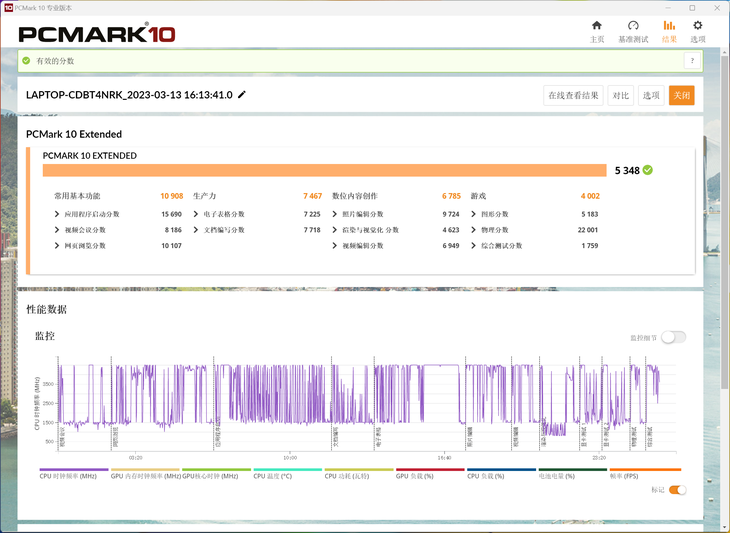Viewport: 730px width, 533px height.
Task: Click the orange PCMARK 10 EXTENDED score bar
Action: click(324, 170)
